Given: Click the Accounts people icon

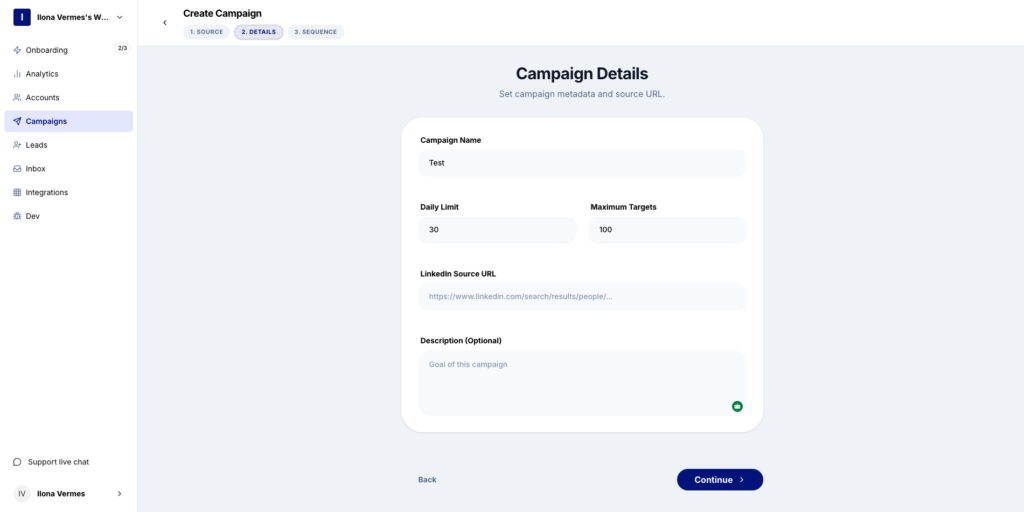Looking at the screenshot, I should coord(17,97).
